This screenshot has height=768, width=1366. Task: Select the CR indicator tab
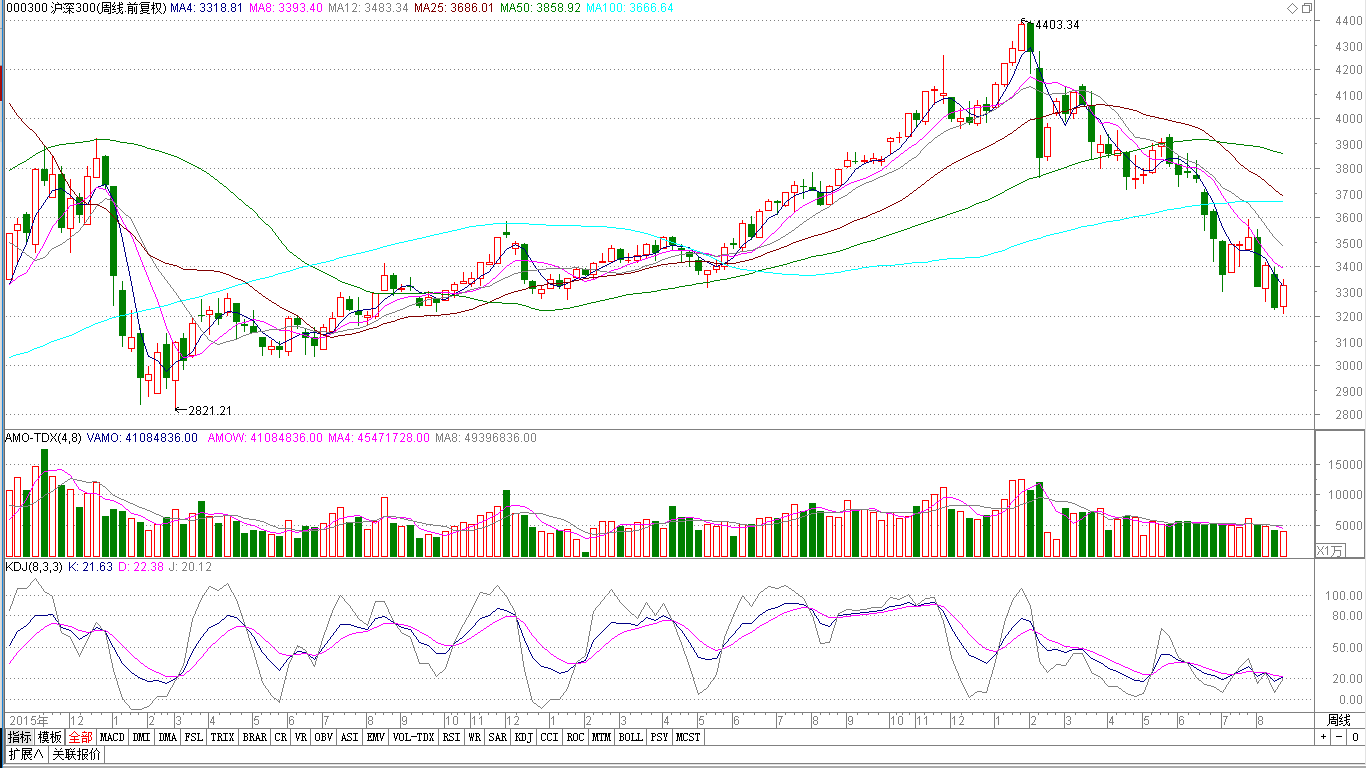click(x=281, y=737)
